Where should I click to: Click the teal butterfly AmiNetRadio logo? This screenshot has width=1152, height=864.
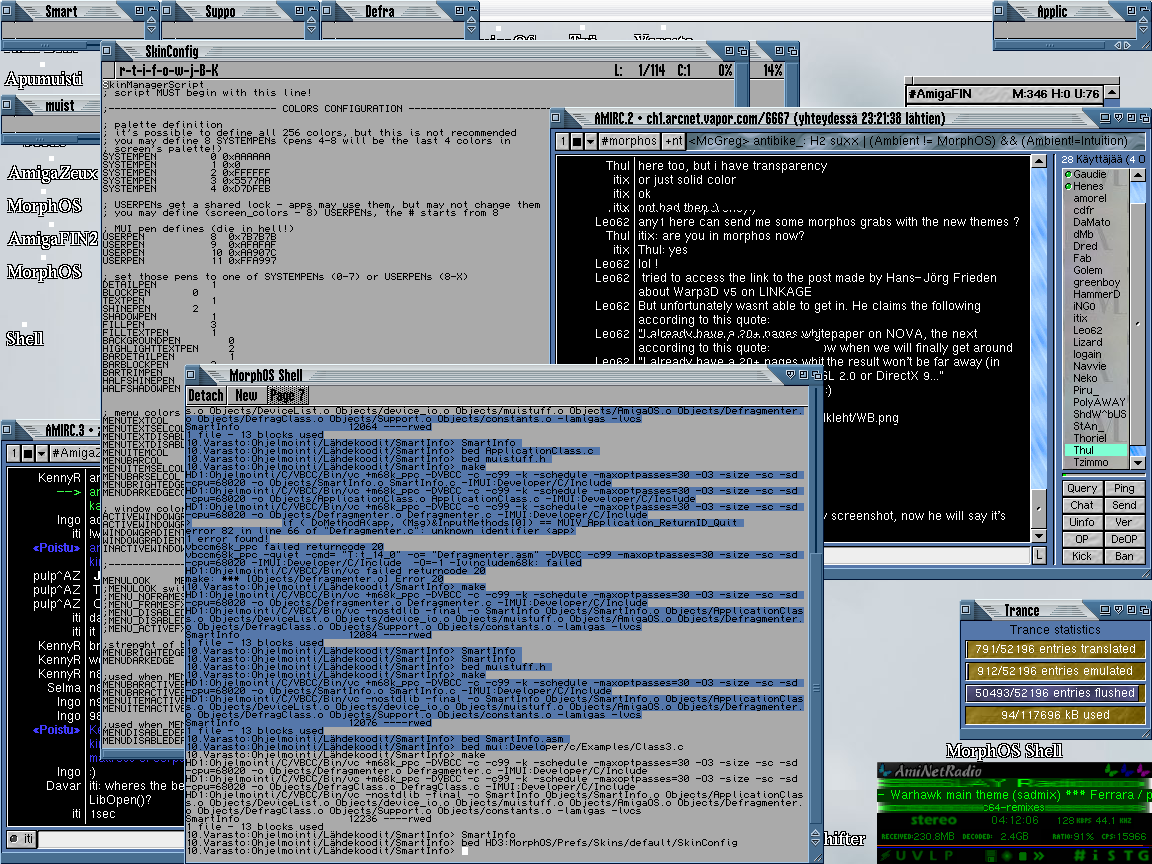pos(885,771)
